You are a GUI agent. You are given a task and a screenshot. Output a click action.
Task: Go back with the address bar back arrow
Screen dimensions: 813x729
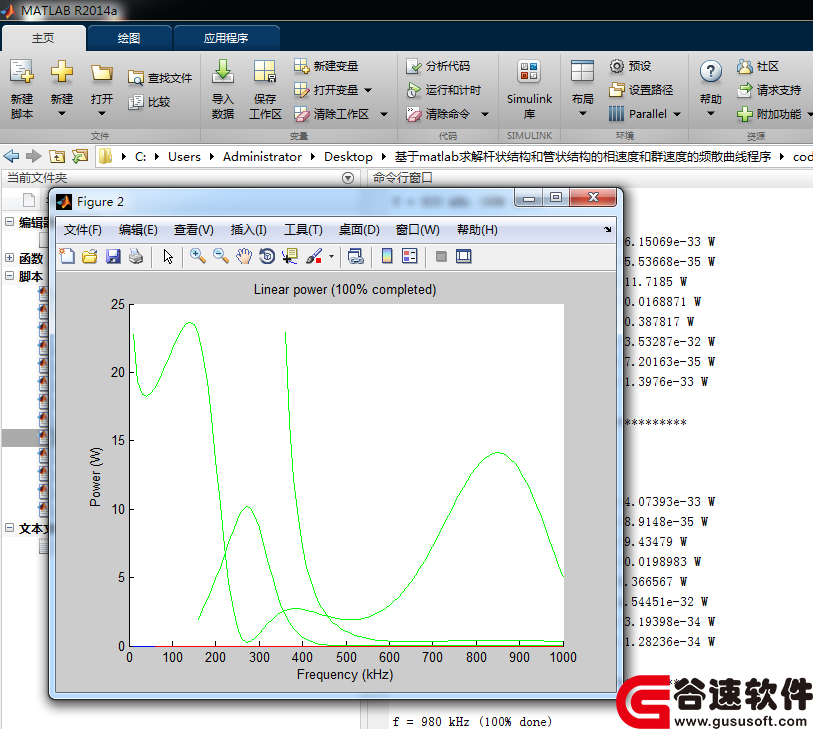coord(11,156)
